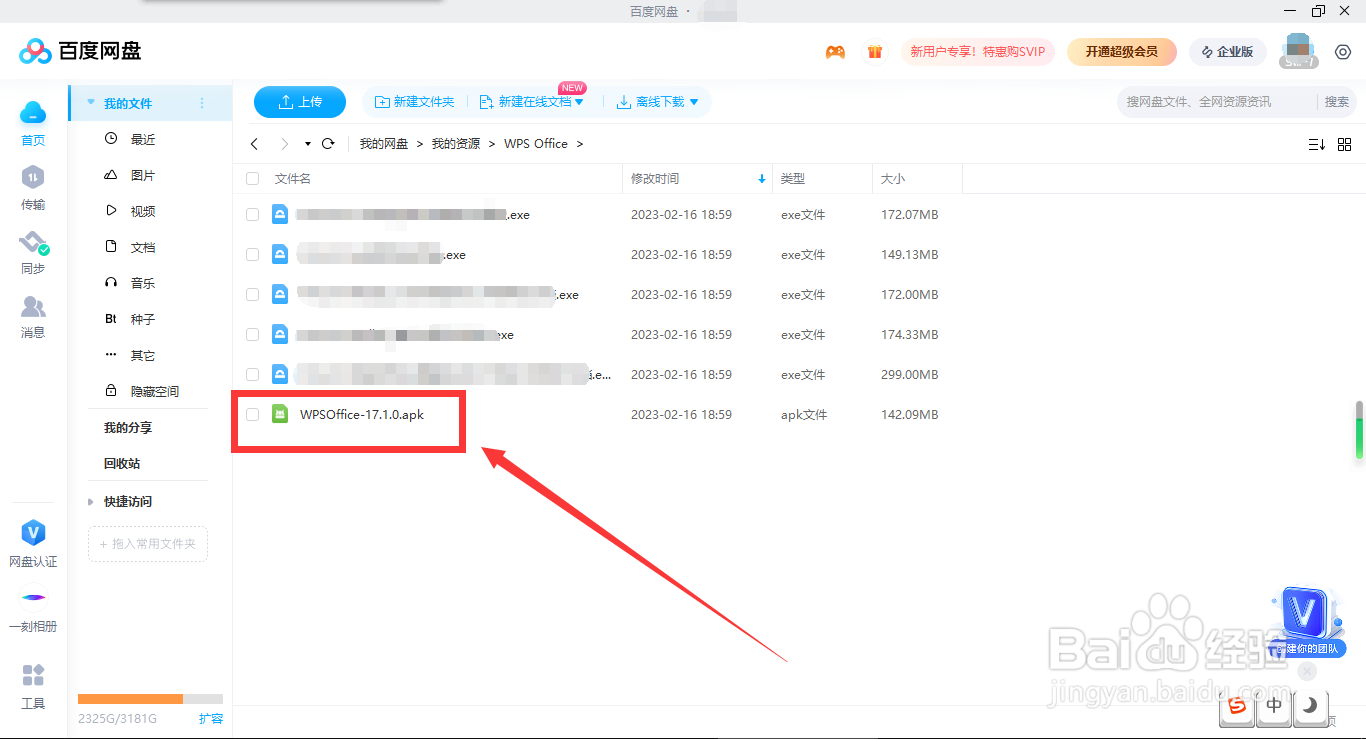Close the floating team promo widget
Image resolution: width=1366 pixels, height=739 pixels.
1306,672
